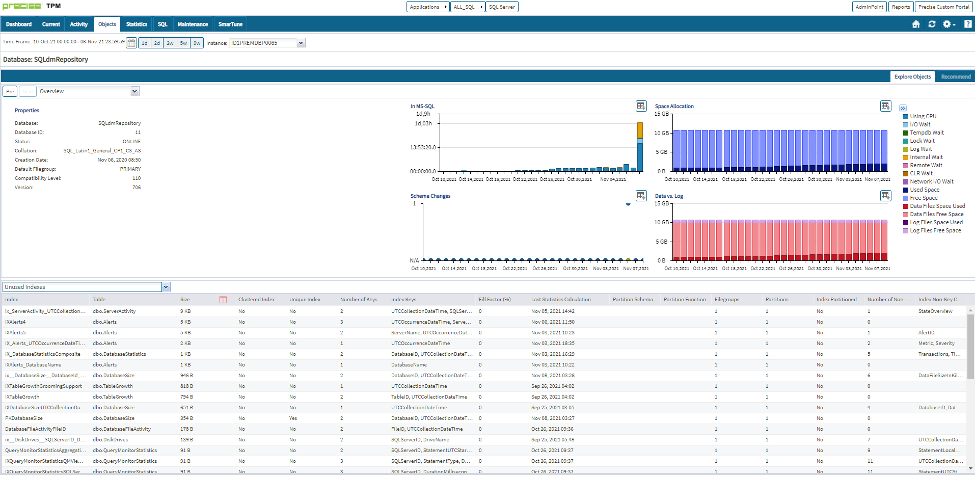Sort table by Table column header
977x477 pixels.
133,300
